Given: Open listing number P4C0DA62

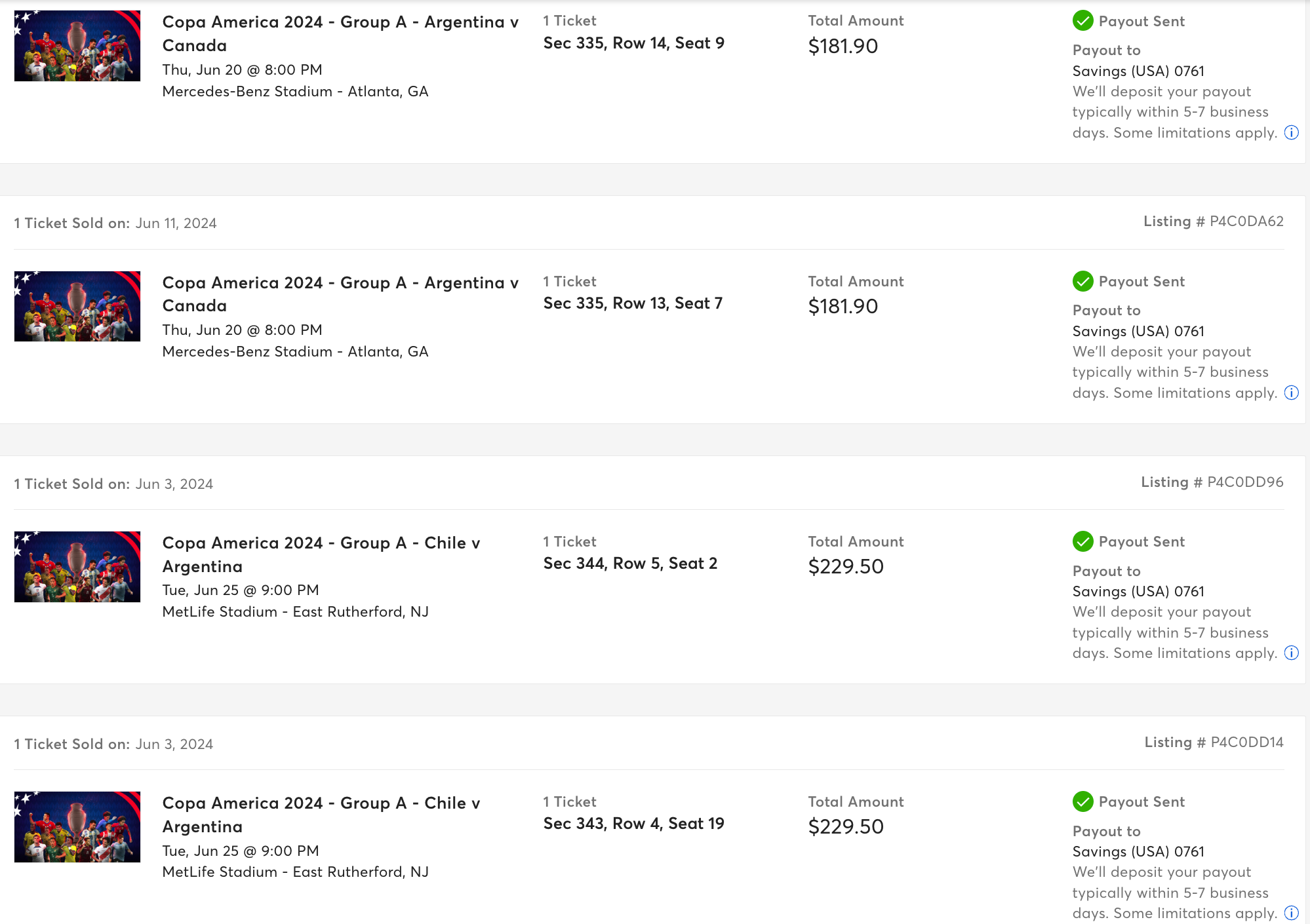Looking at the screenshot, I should click(x=1214, y=221).
